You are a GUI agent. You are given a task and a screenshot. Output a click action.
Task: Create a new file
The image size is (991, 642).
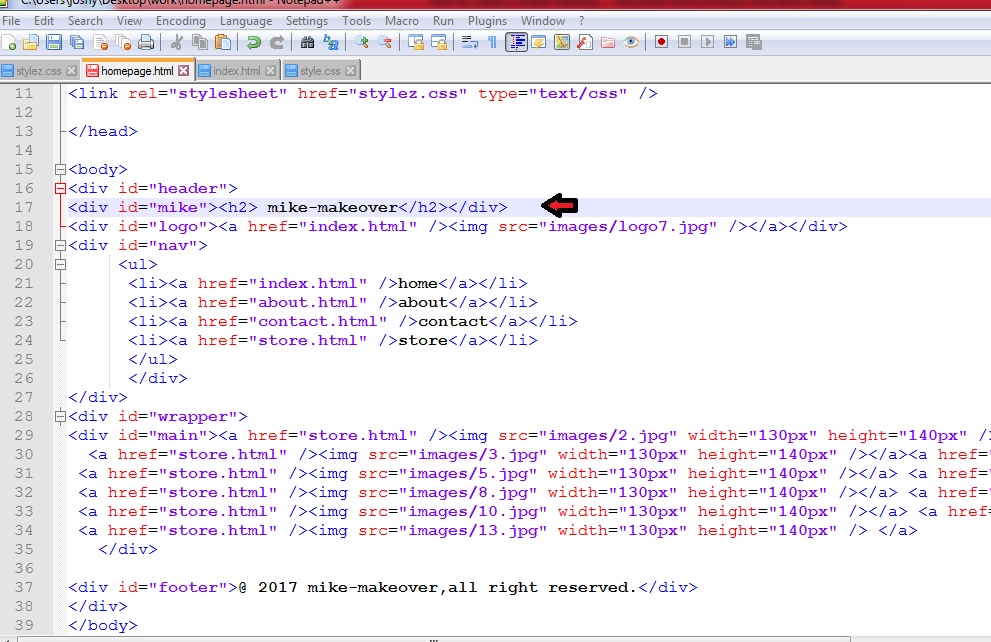(11, 42)
